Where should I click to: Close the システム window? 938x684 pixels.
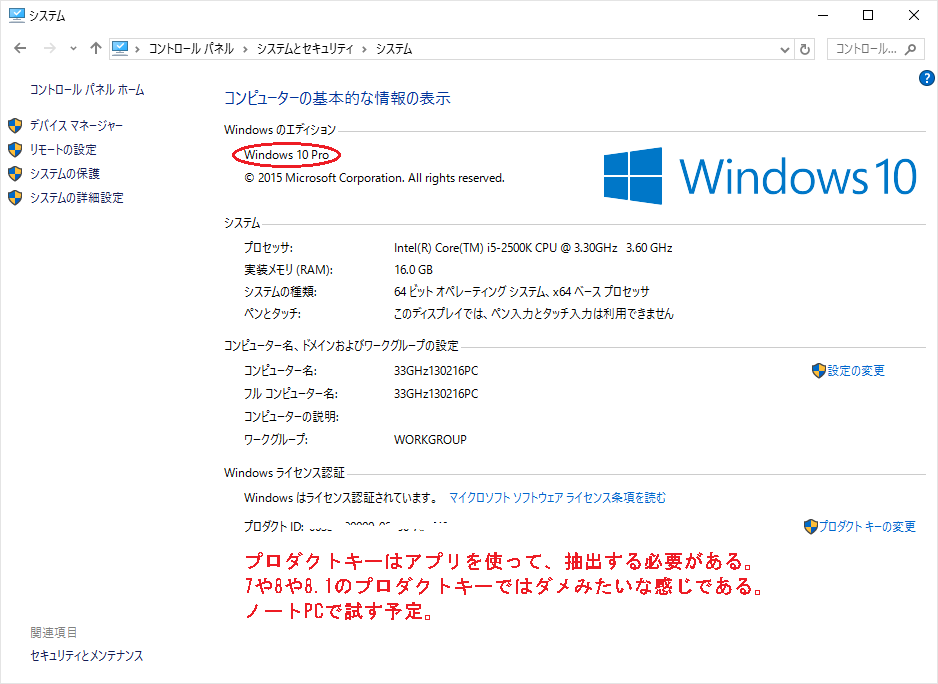tap(914, 16)
